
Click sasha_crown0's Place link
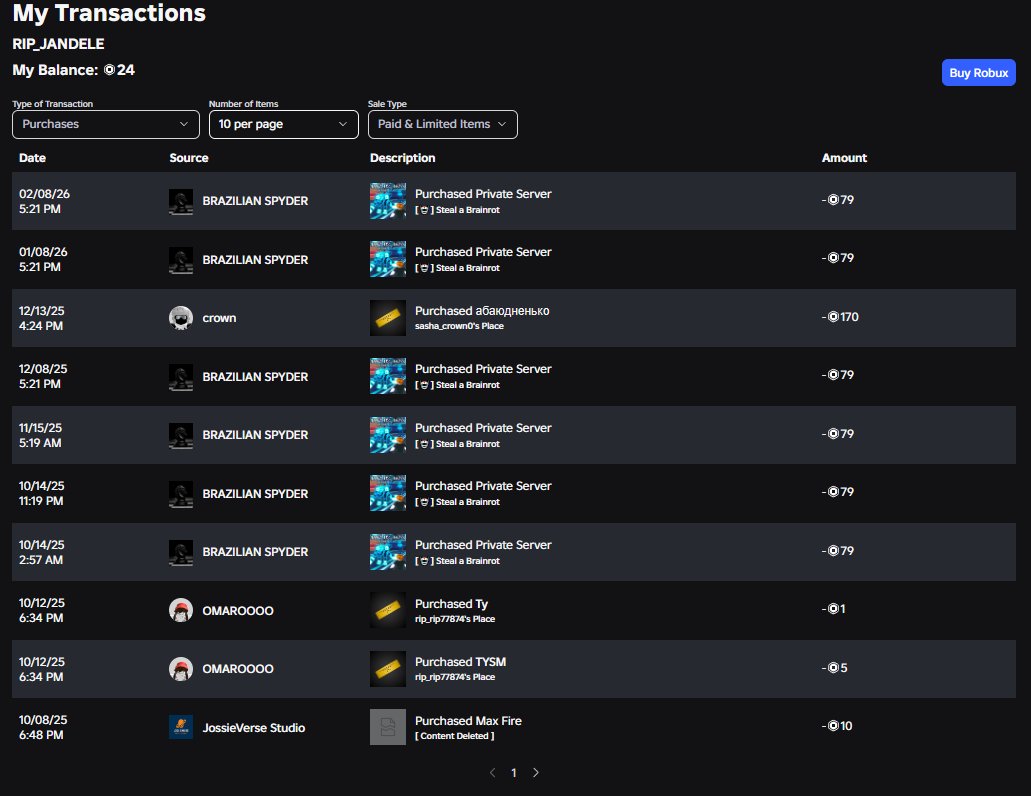coord(459,326)
